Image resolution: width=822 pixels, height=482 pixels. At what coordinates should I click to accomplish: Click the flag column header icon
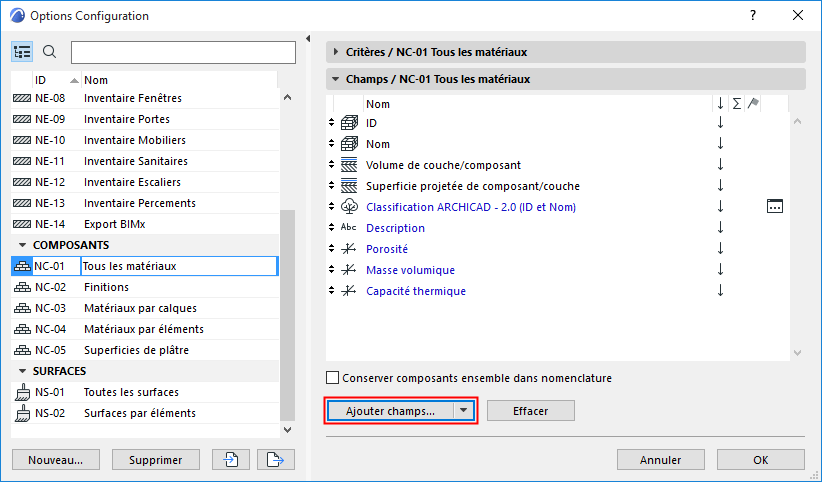753,103
